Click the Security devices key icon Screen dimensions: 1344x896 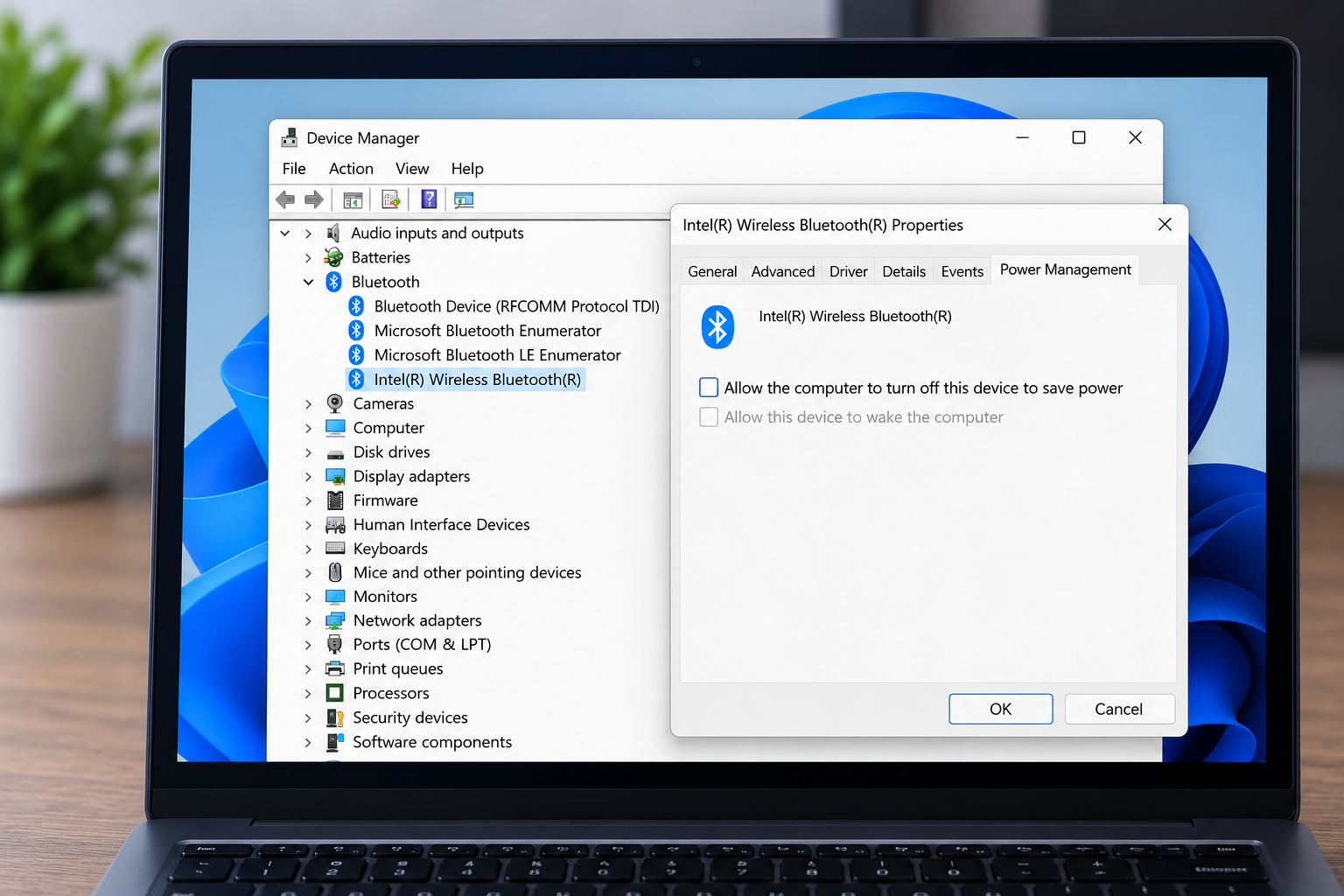[x=335, y=717]
